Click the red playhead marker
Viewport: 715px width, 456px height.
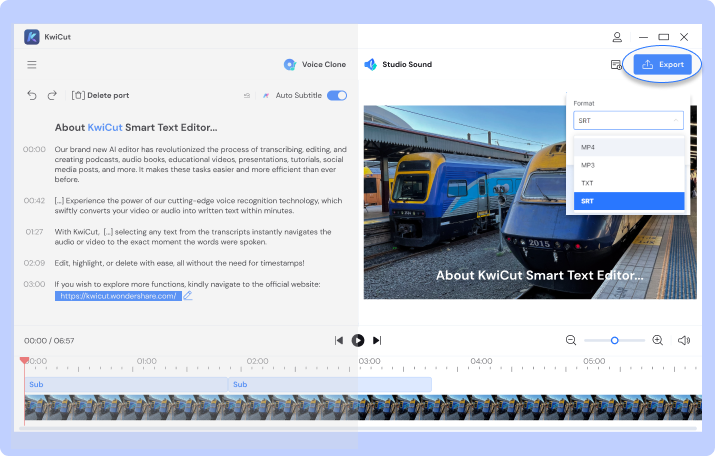pyautogui.click(x=25, y=361)
